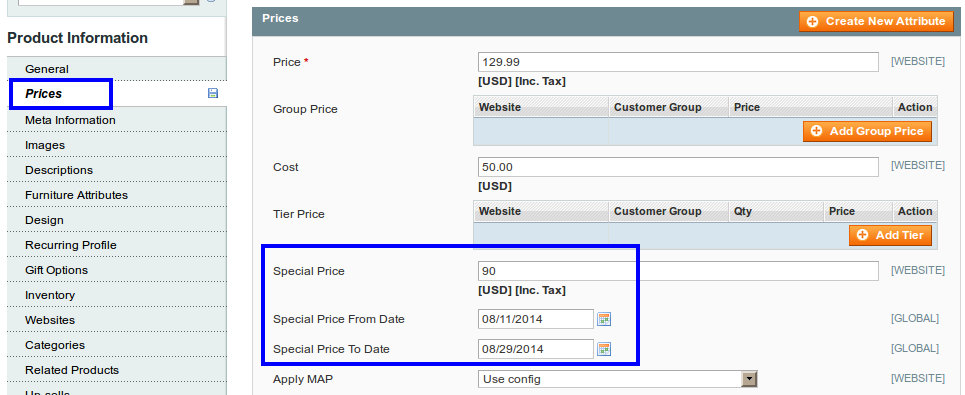
Task: Click in the Cost input field
Action: tap(678, 167)
